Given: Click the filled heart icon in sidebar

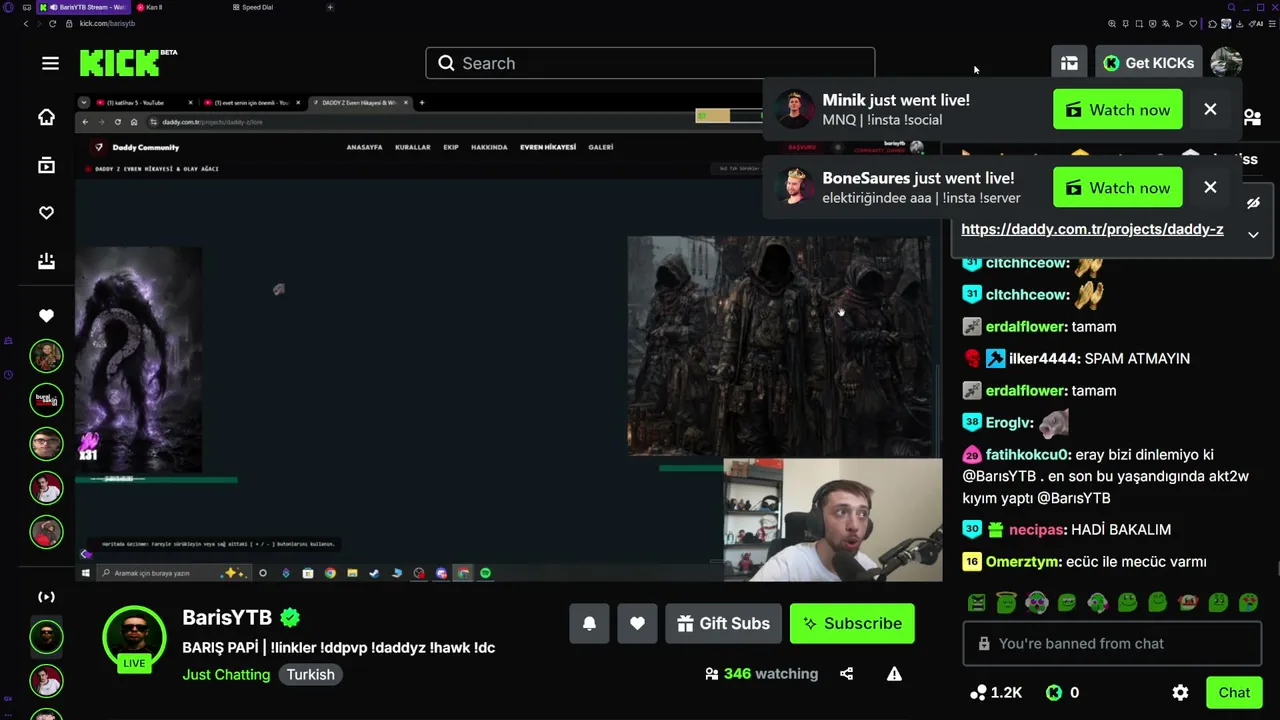Looking at the screenshot, I should pyautogui.click(x=46, y=316).
